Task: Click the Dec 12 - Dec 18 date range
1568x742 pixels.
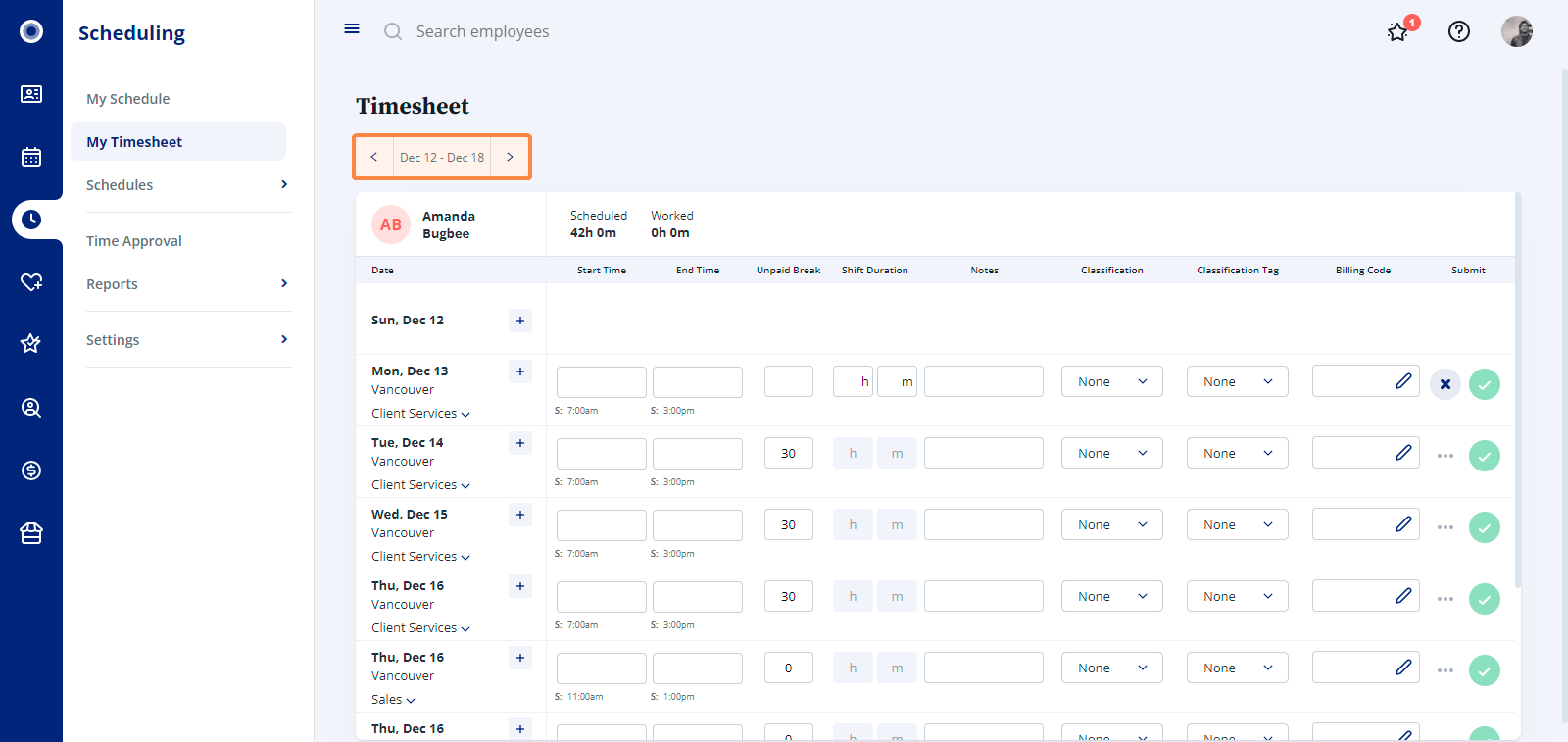Action: (442, 157)
